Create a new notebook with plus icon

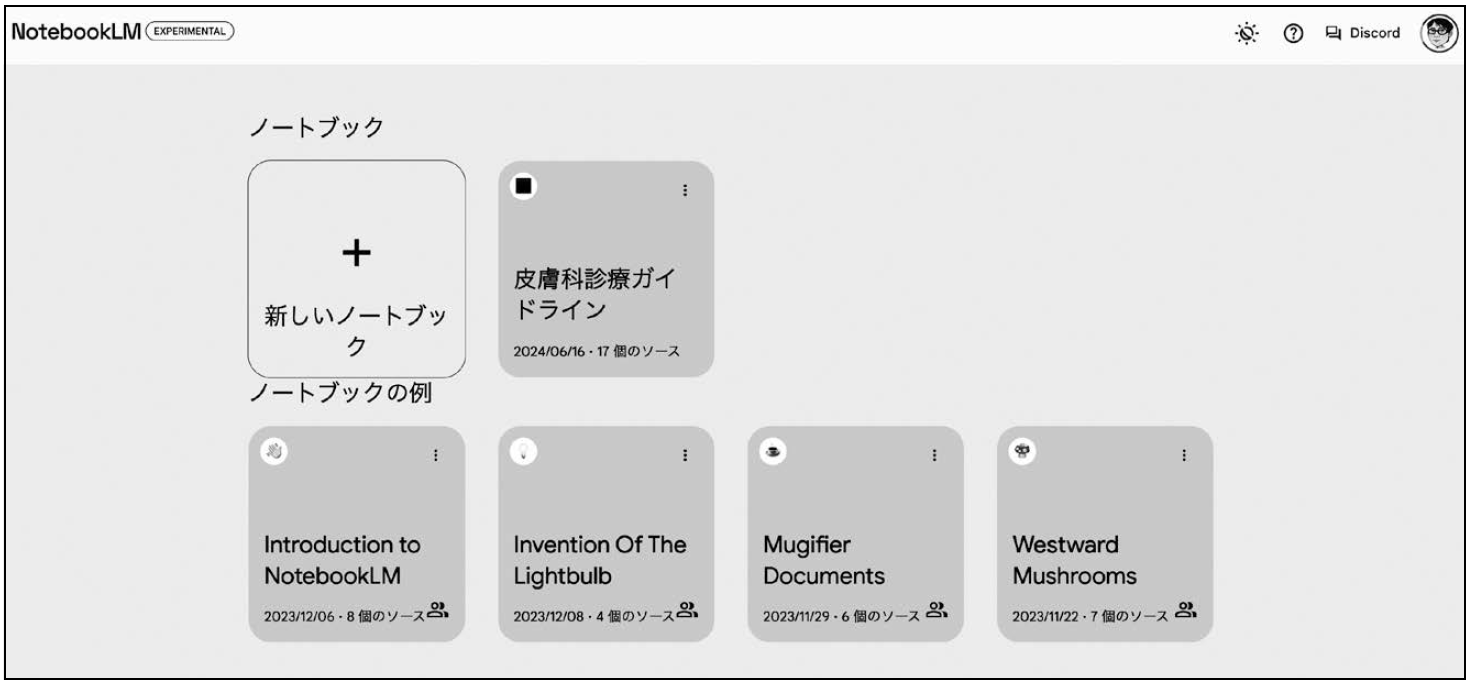[x=357, y=268]
